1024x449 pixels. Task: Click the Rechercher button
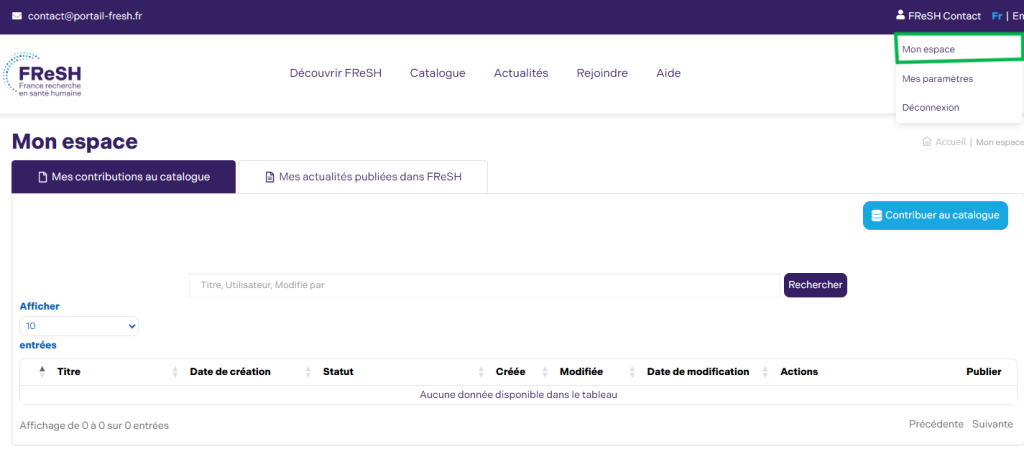[815, 285]
